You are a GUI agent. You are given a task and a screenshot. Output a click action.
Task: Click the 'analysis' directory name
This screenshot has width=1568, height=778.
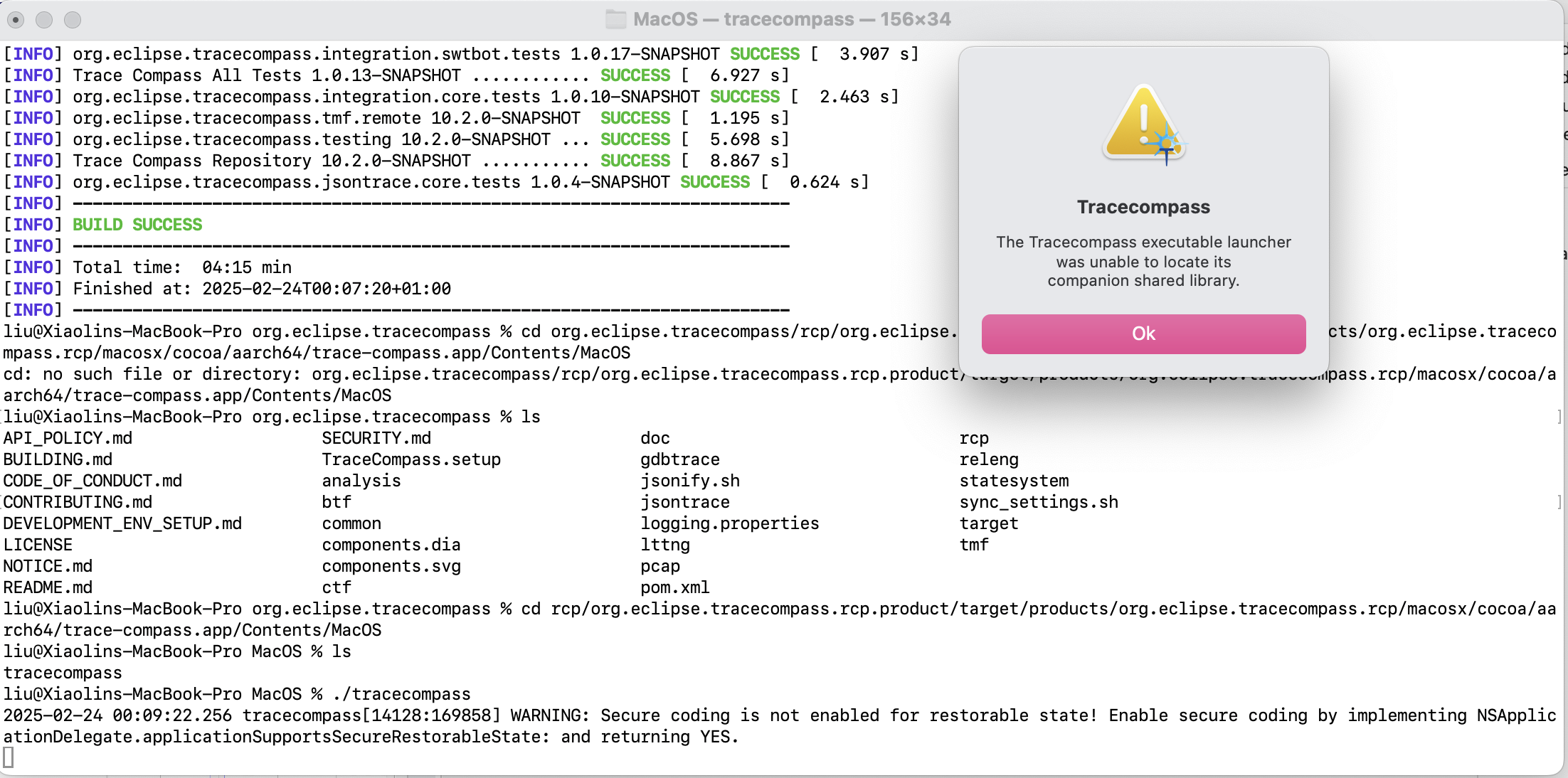tap(361, 481)
